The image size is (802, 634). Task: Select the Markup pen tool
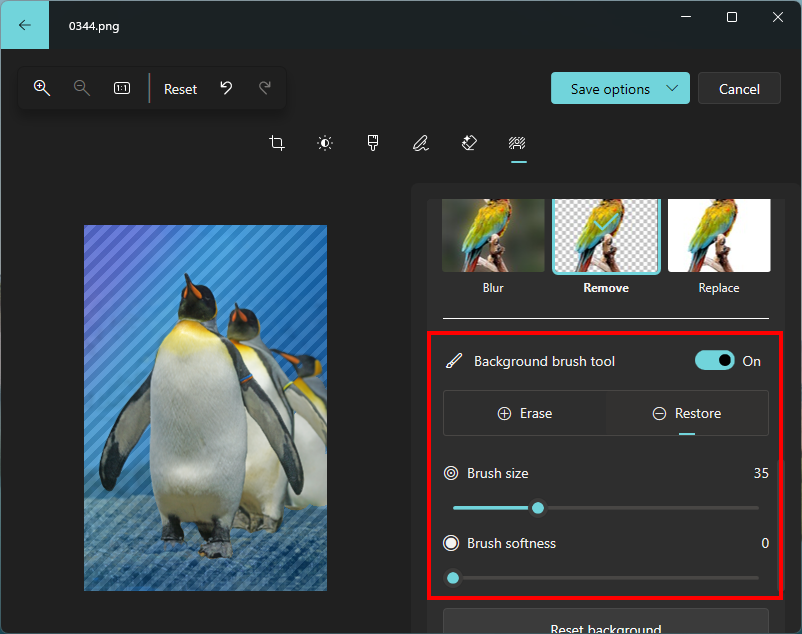(x=421, y=143)
